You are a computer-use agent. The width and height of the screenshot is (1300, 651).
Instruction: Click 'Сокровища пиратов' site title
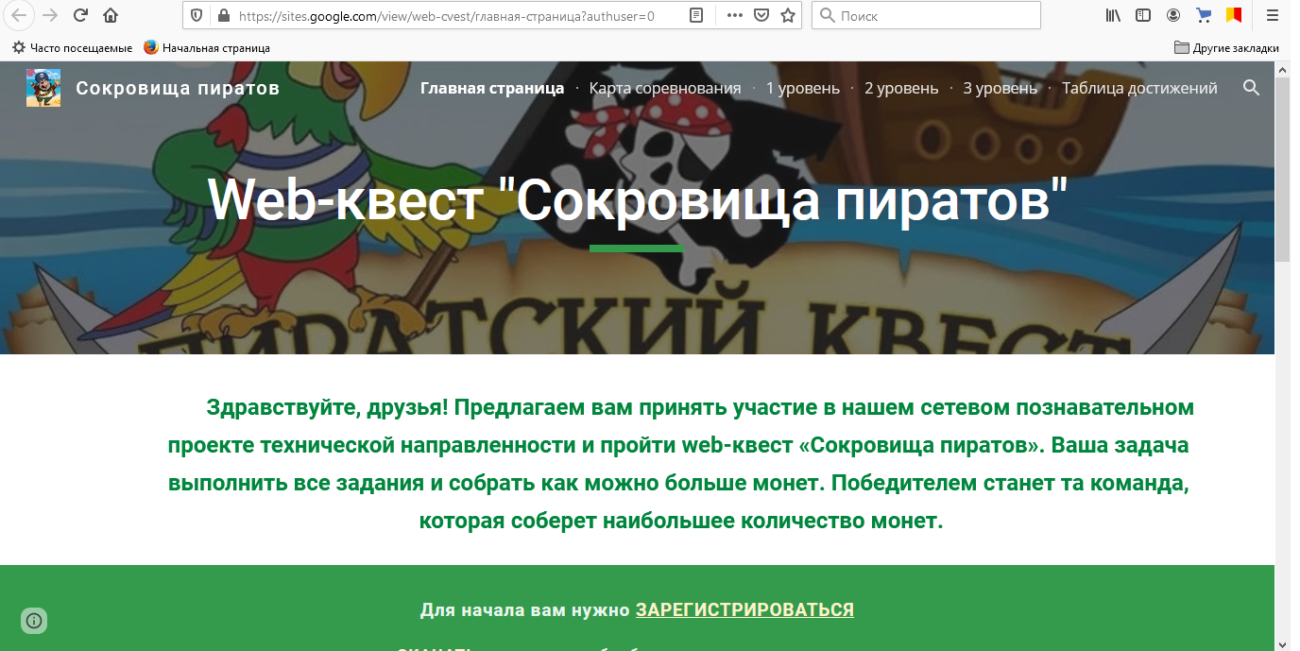point(178,88)
